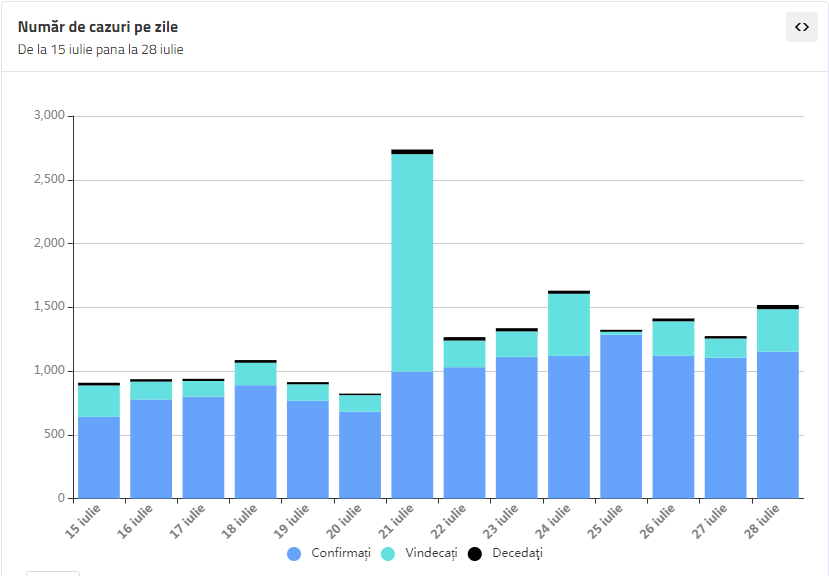Select the Confirmați bar for 15 iulie

click(99, 458)
